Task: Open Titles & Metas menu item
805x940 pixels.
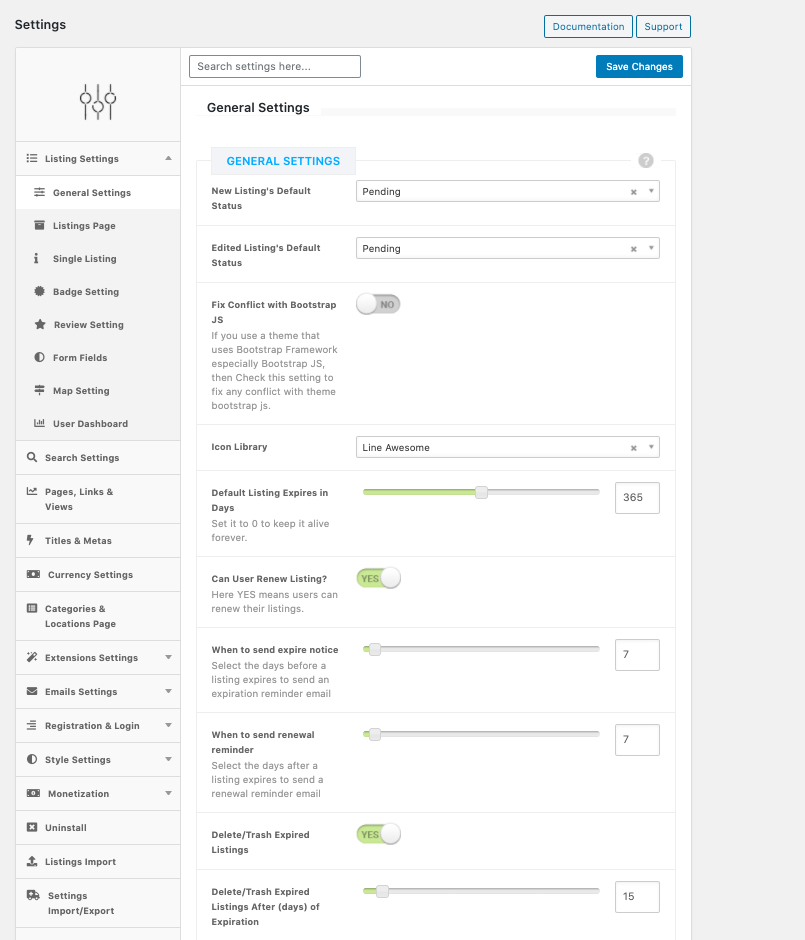Action: pyautogui.click(x=78, y=541)
